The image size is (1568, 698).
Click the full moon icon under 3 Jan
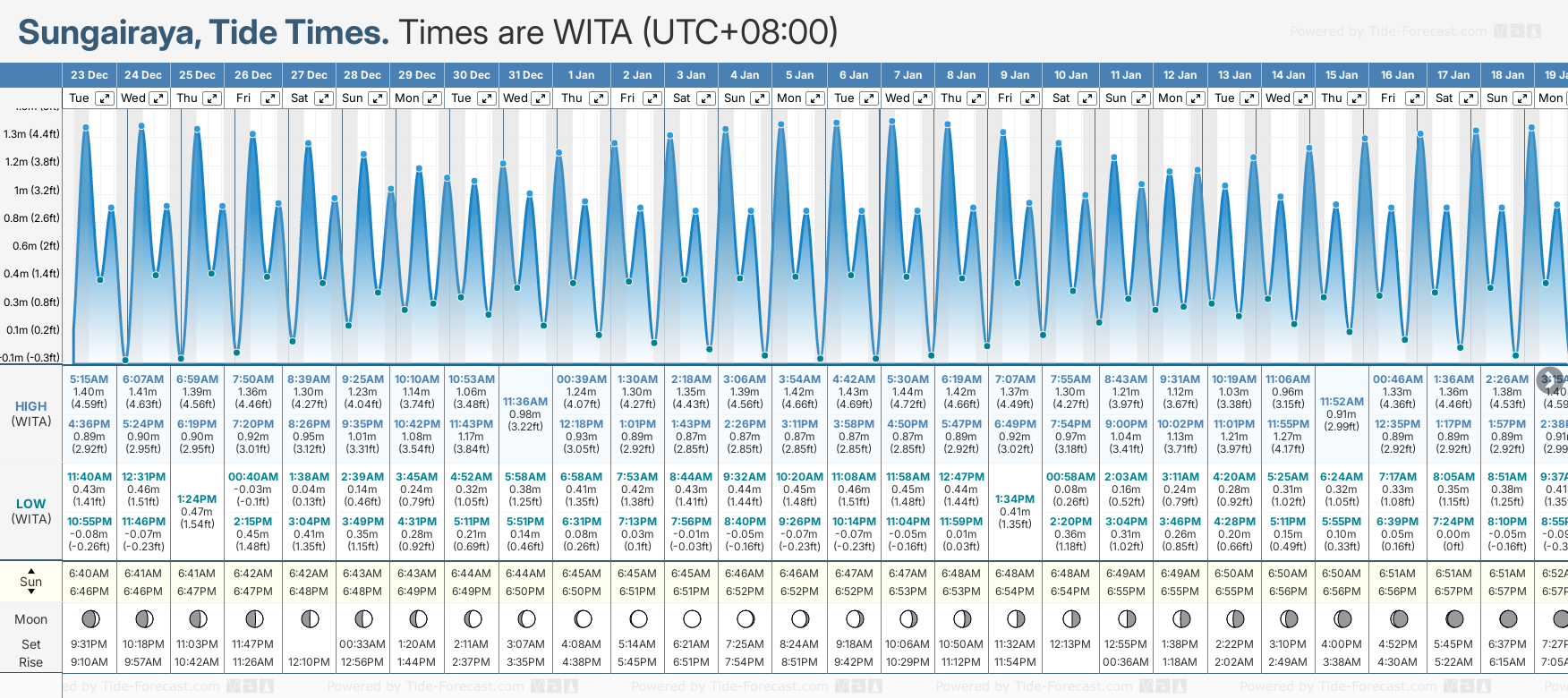pos(692,618)
